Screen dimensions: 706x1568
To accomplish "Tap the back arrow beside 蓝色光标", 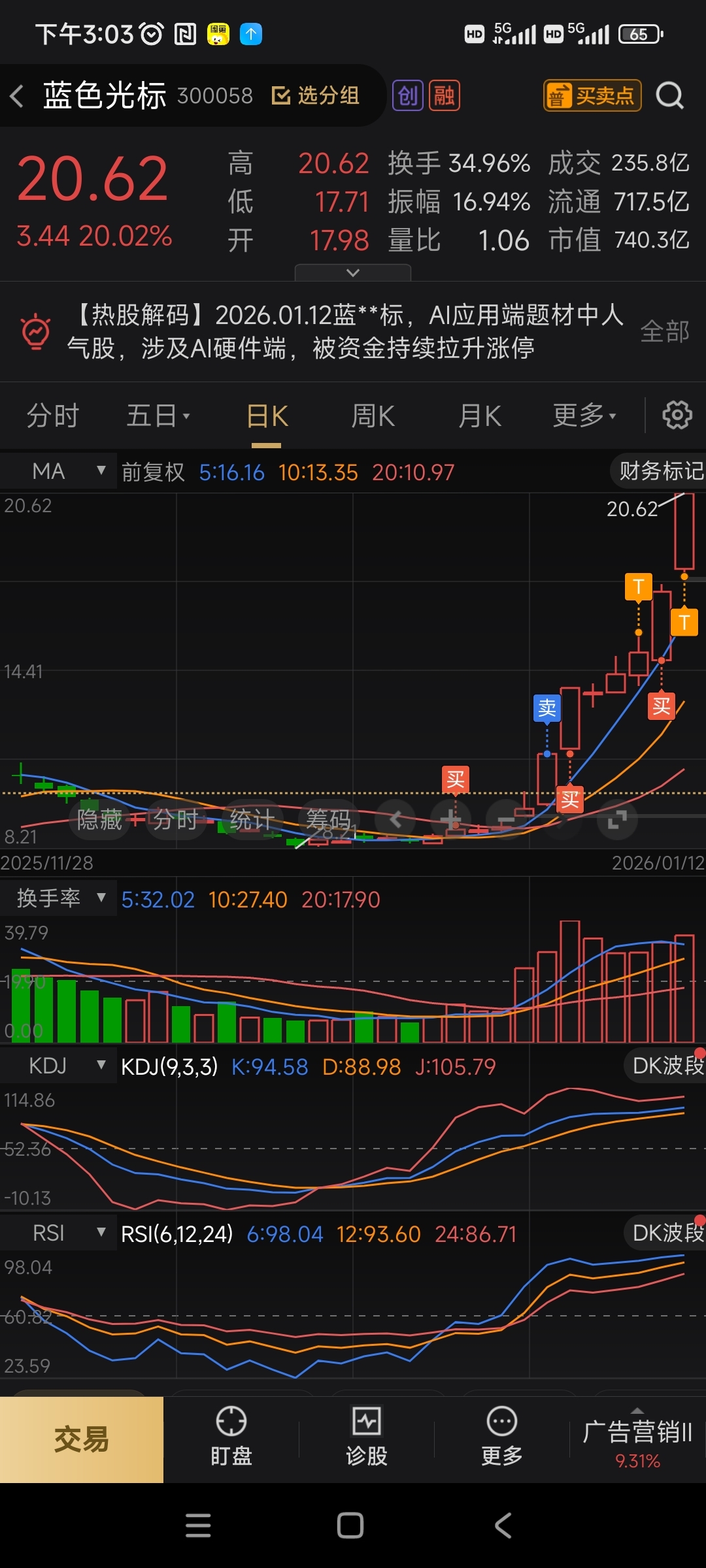I will click(18, 96).
